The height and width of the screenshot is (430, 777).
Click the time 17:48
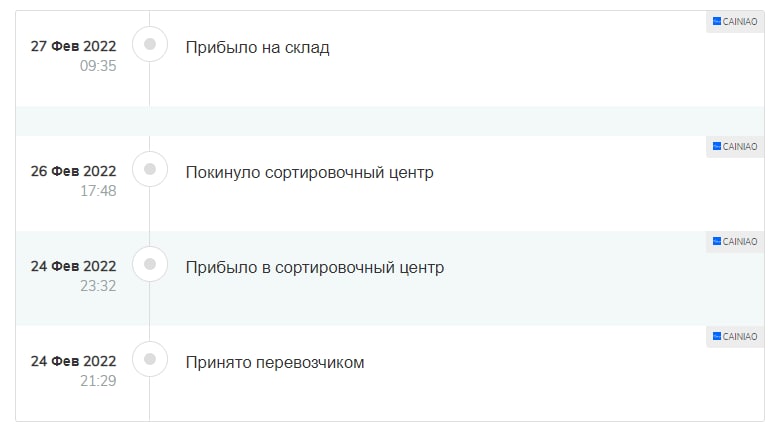[98, 190]
